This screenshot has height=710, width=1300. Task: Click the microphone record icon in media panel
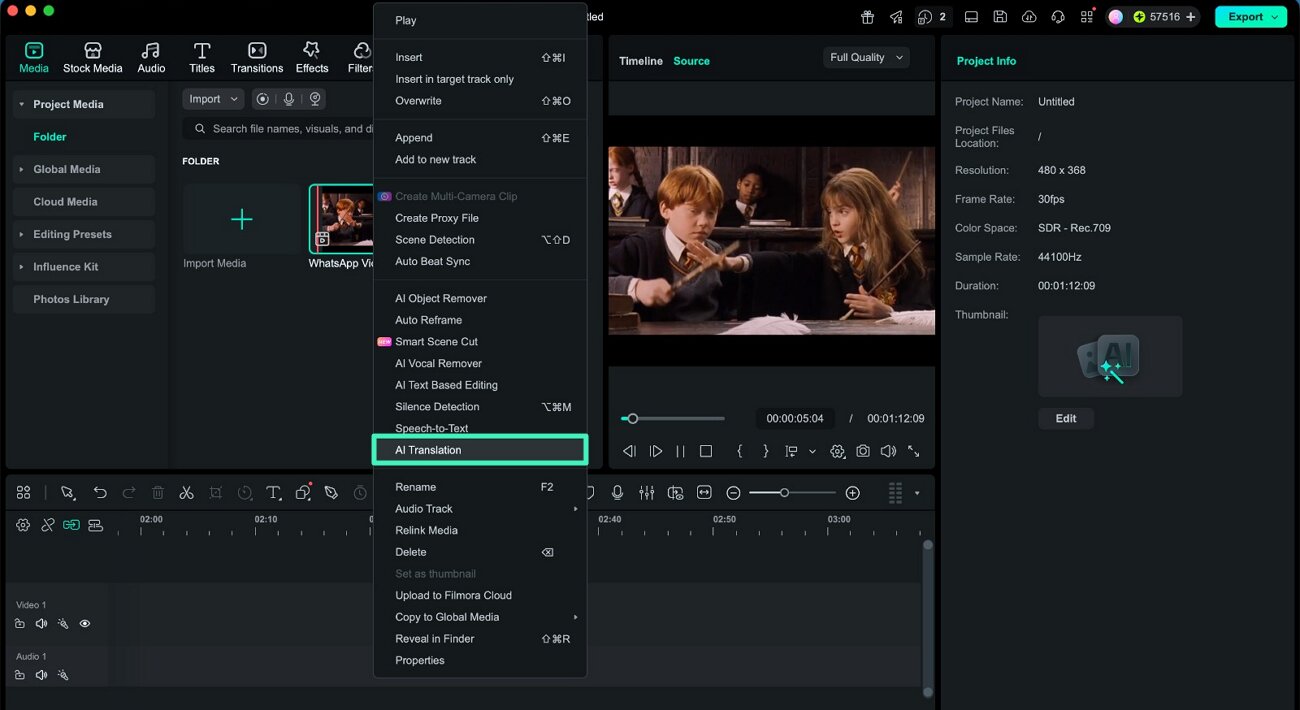pyautogui.click(x=289, y=99)
